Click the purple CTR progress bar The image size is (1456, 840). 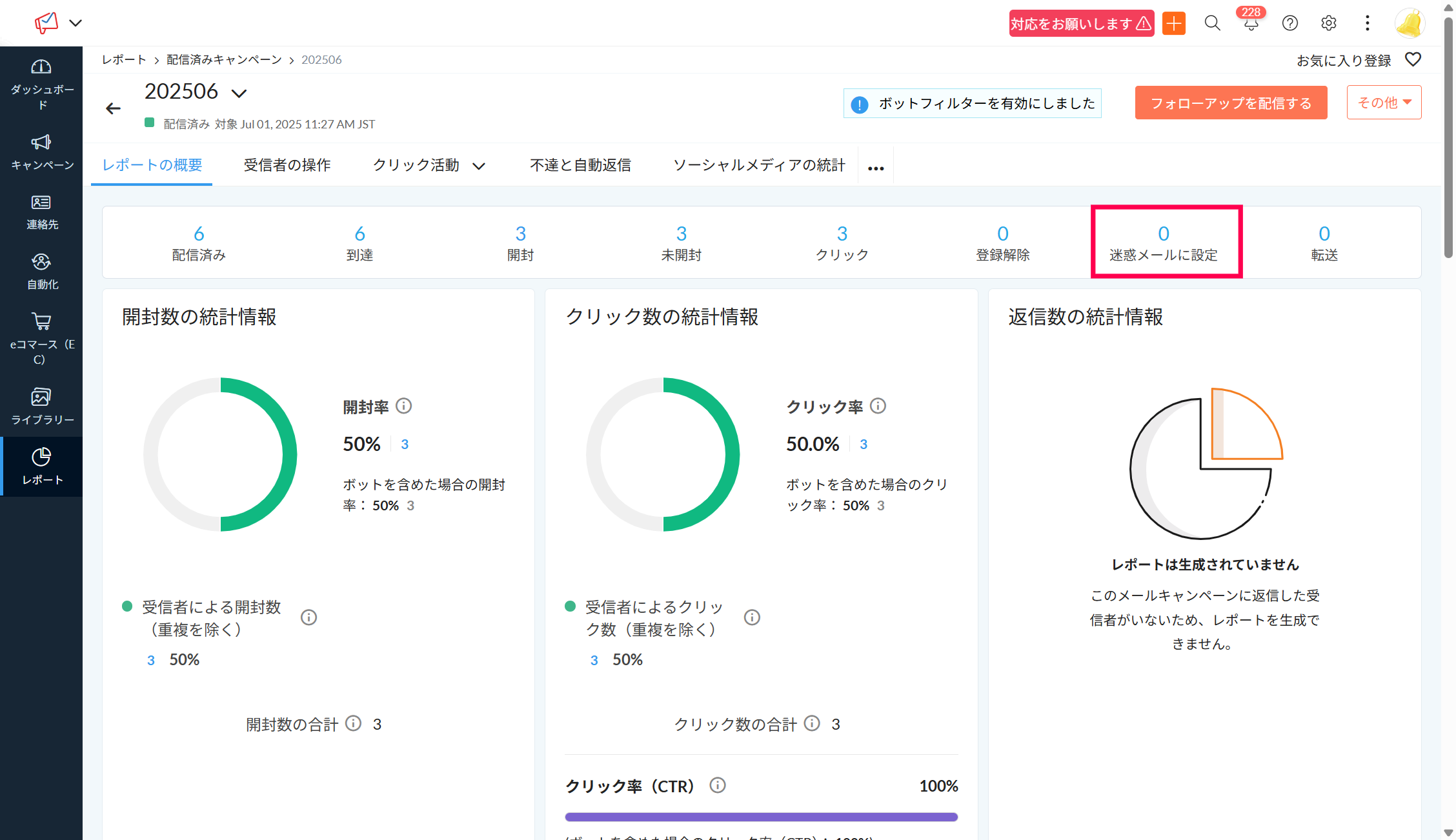[761, 817]
